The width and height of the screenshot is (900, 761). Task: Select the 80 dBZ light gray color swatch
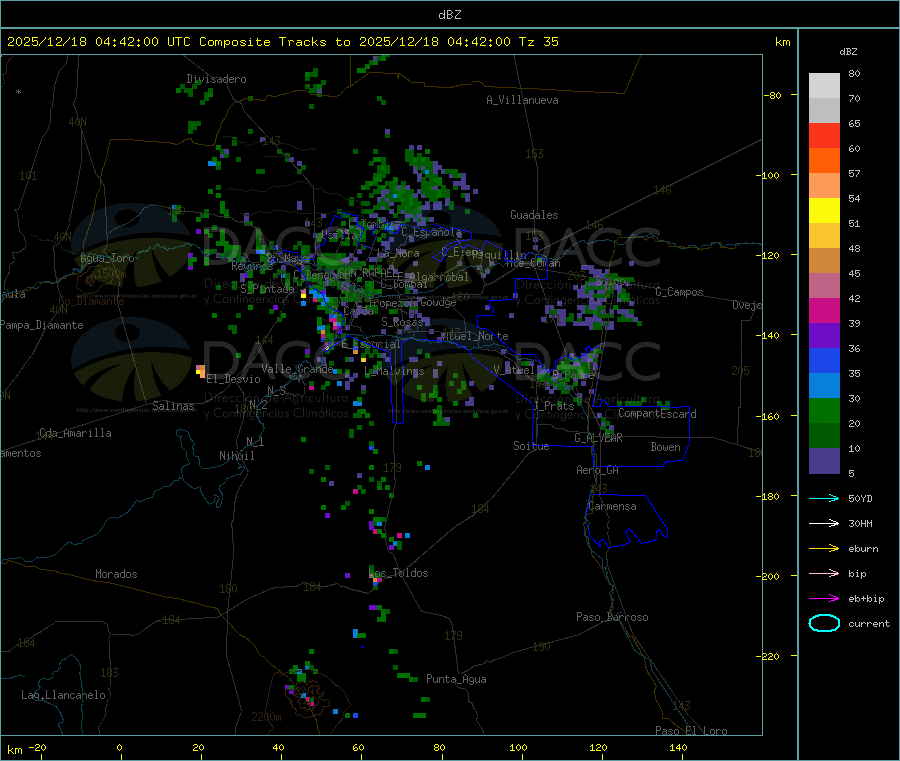tap(824, 86)
